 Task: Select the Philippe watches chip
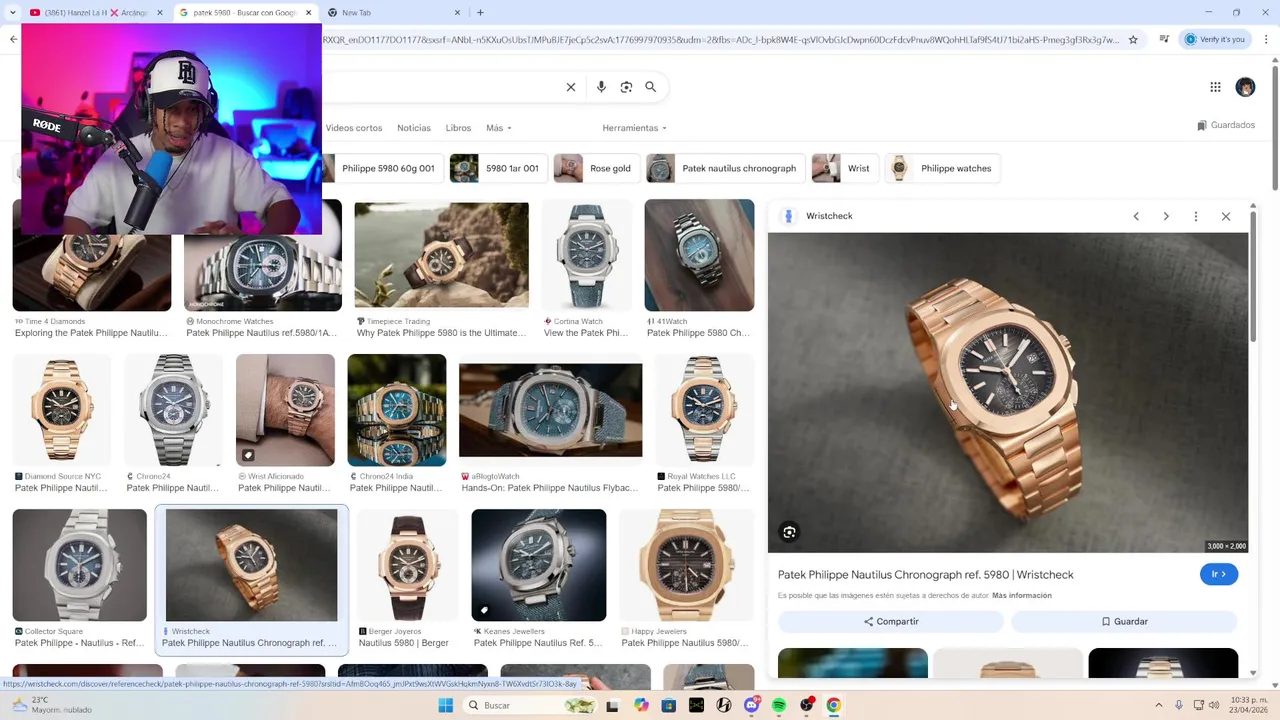coord(943,168)
